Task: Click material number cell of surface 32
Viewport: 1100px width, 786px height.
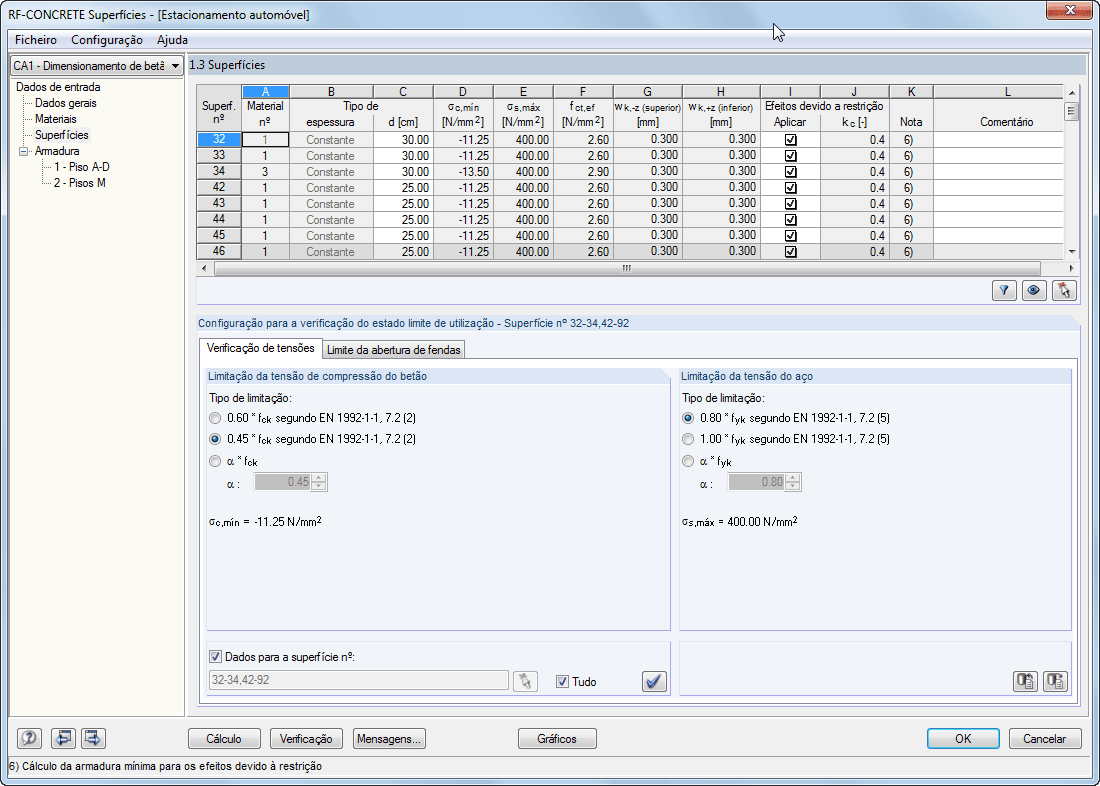Action: pos(265,140)
